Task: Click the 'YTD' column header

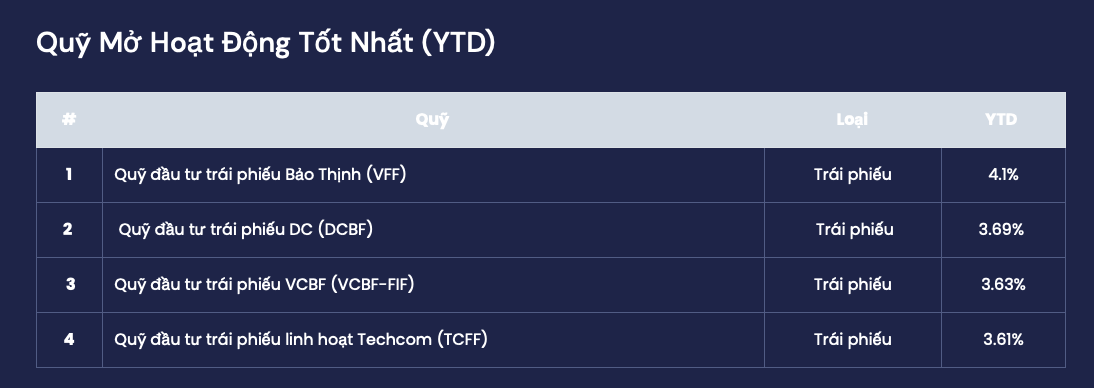Action: click(x=1001, y=119)
